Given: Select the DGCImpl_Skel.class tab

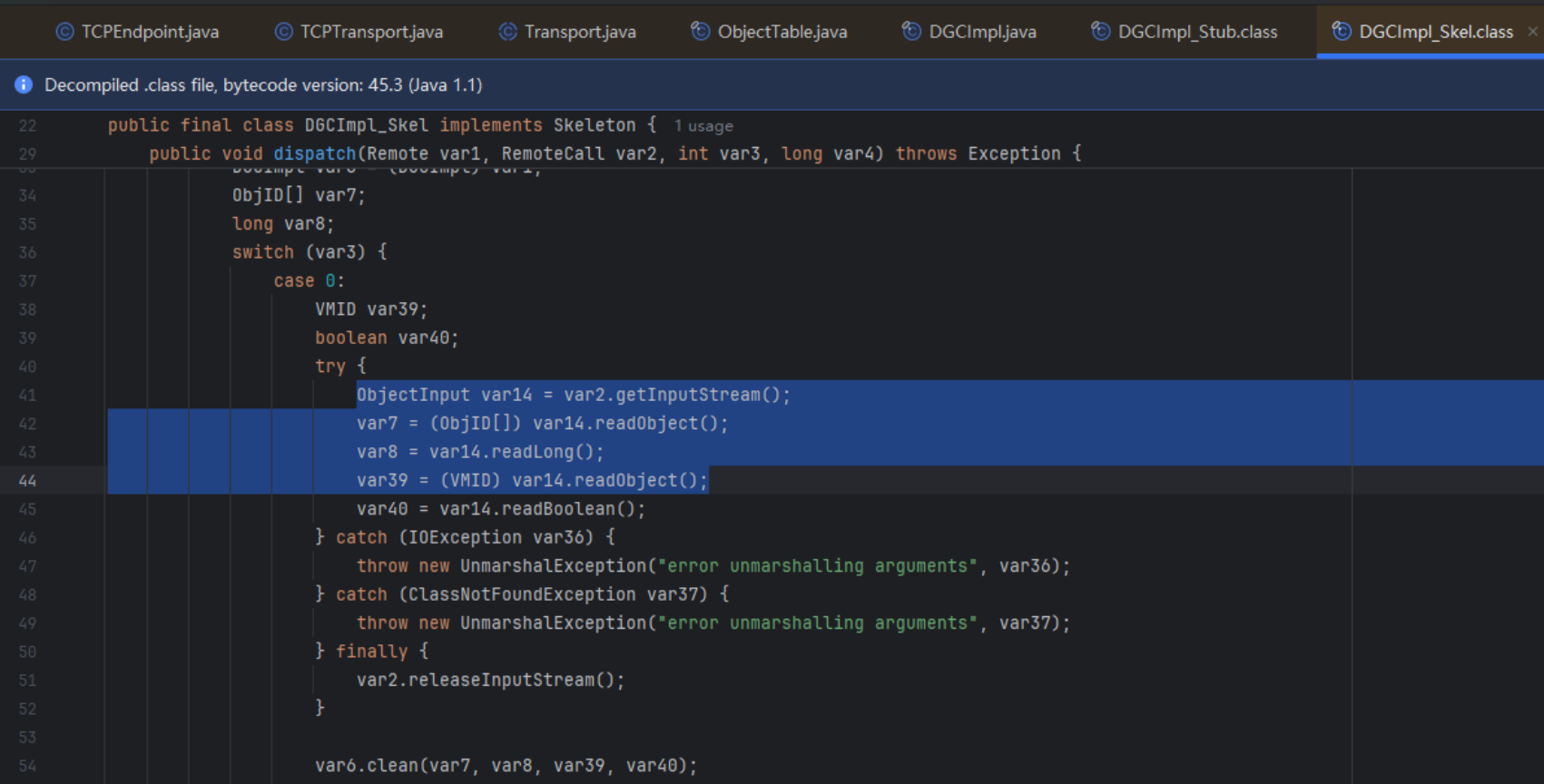Looking at the screenshot, I should [1435, 32].
